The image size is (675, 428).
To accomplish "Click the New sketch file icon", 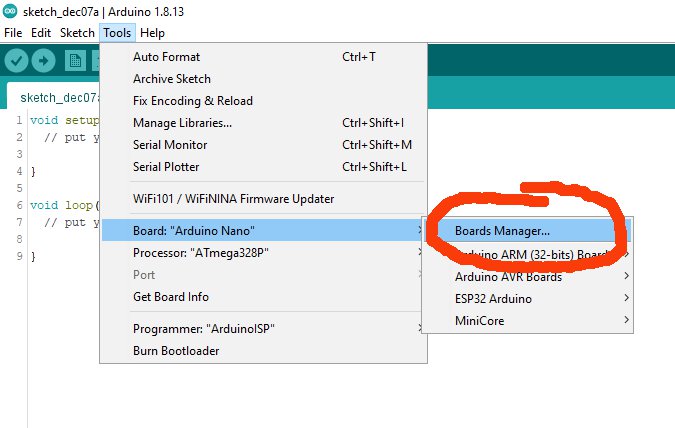I will pyautogui.click(x=75, y=61).
